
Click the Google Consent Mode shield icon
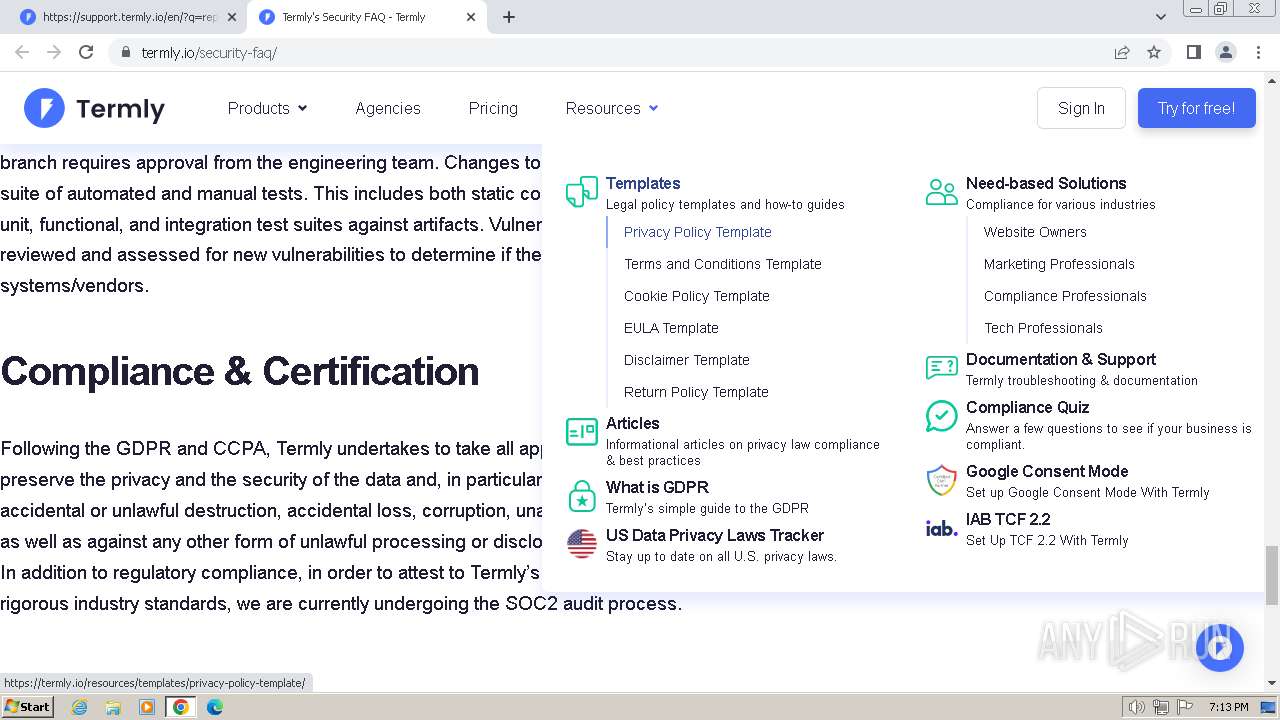942,479
